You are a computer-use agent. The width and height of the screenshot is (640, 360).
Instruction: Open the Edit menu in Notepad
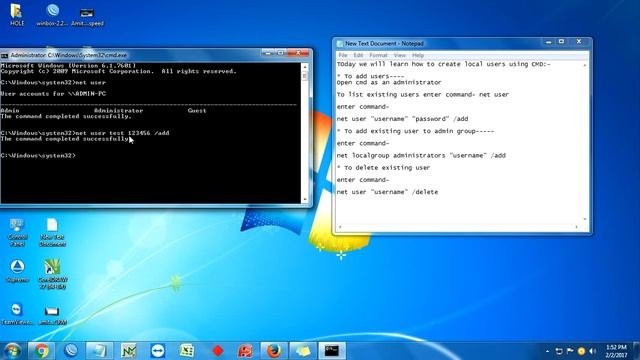pos(358,55)
